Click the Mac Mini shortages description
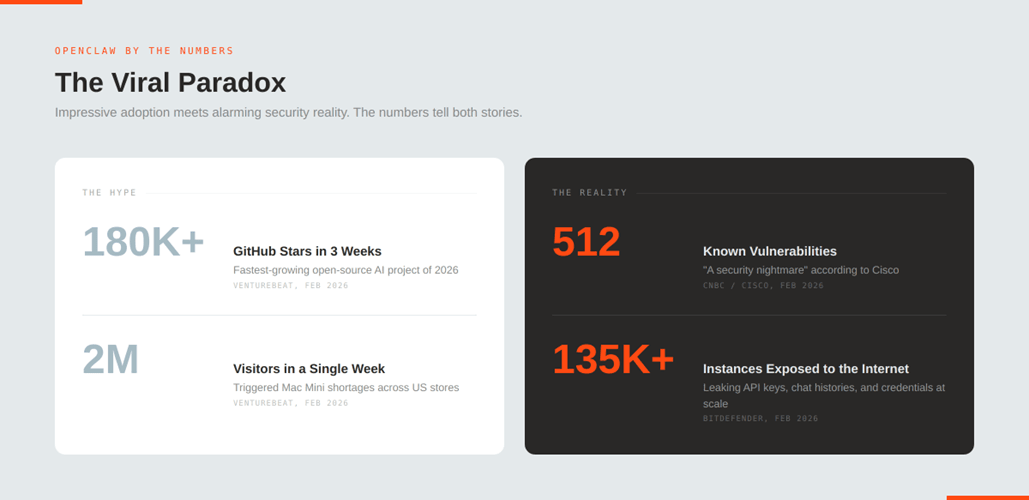This screenshot has height=500, width=1029. pos(345,387)
